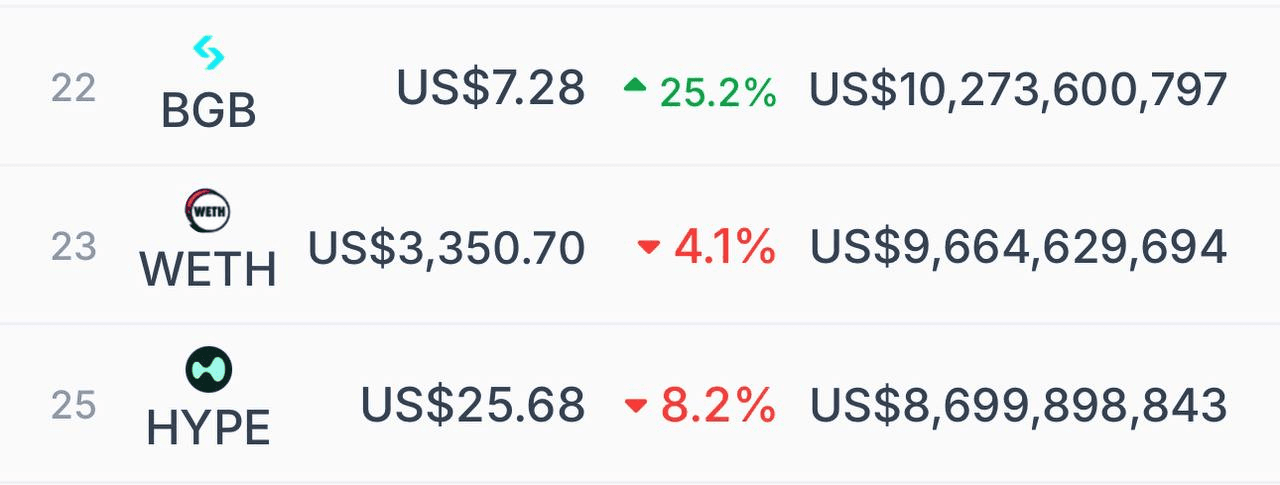Click the WETH coin logo icon

point(208,211)
